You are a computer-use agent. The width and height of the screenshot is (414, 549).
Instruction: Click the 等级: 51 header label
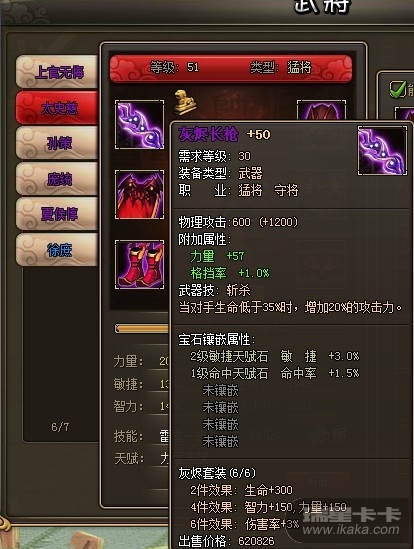pyautogui.click(x=174, y=67)
